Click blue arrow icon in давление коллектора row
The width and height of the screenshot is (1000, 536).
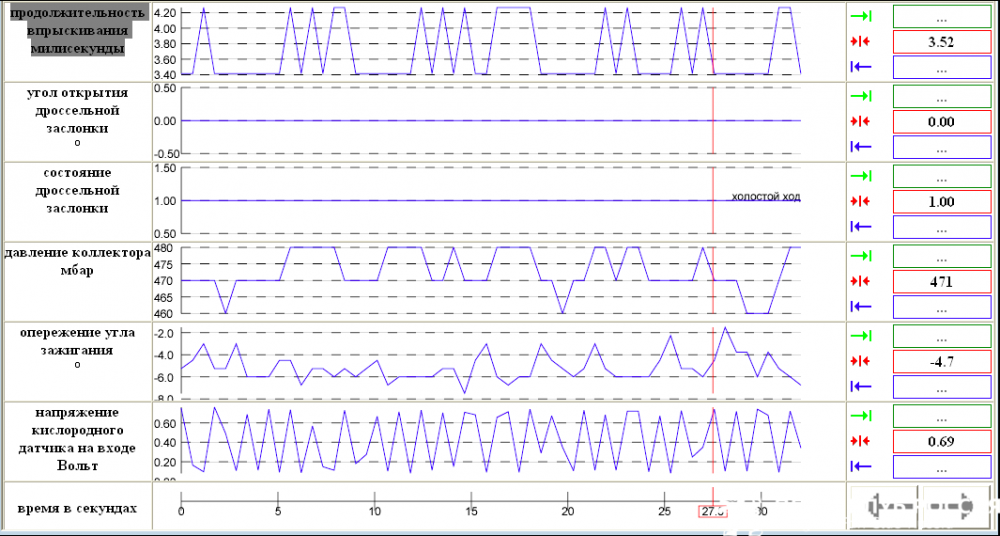(862, 306)
